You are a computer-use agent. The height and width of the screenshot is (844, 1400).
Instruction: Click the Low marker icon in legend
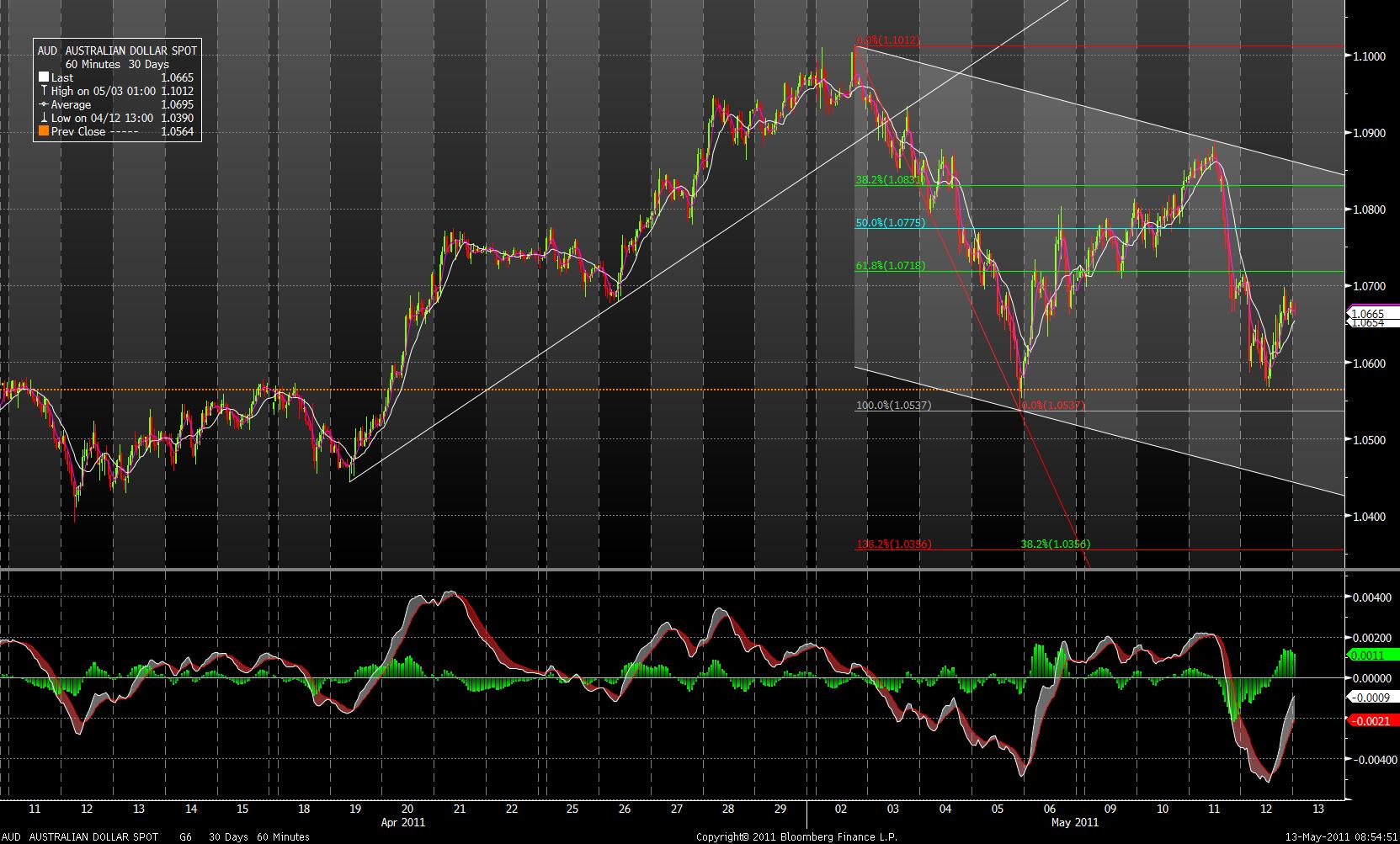(44, 118)
